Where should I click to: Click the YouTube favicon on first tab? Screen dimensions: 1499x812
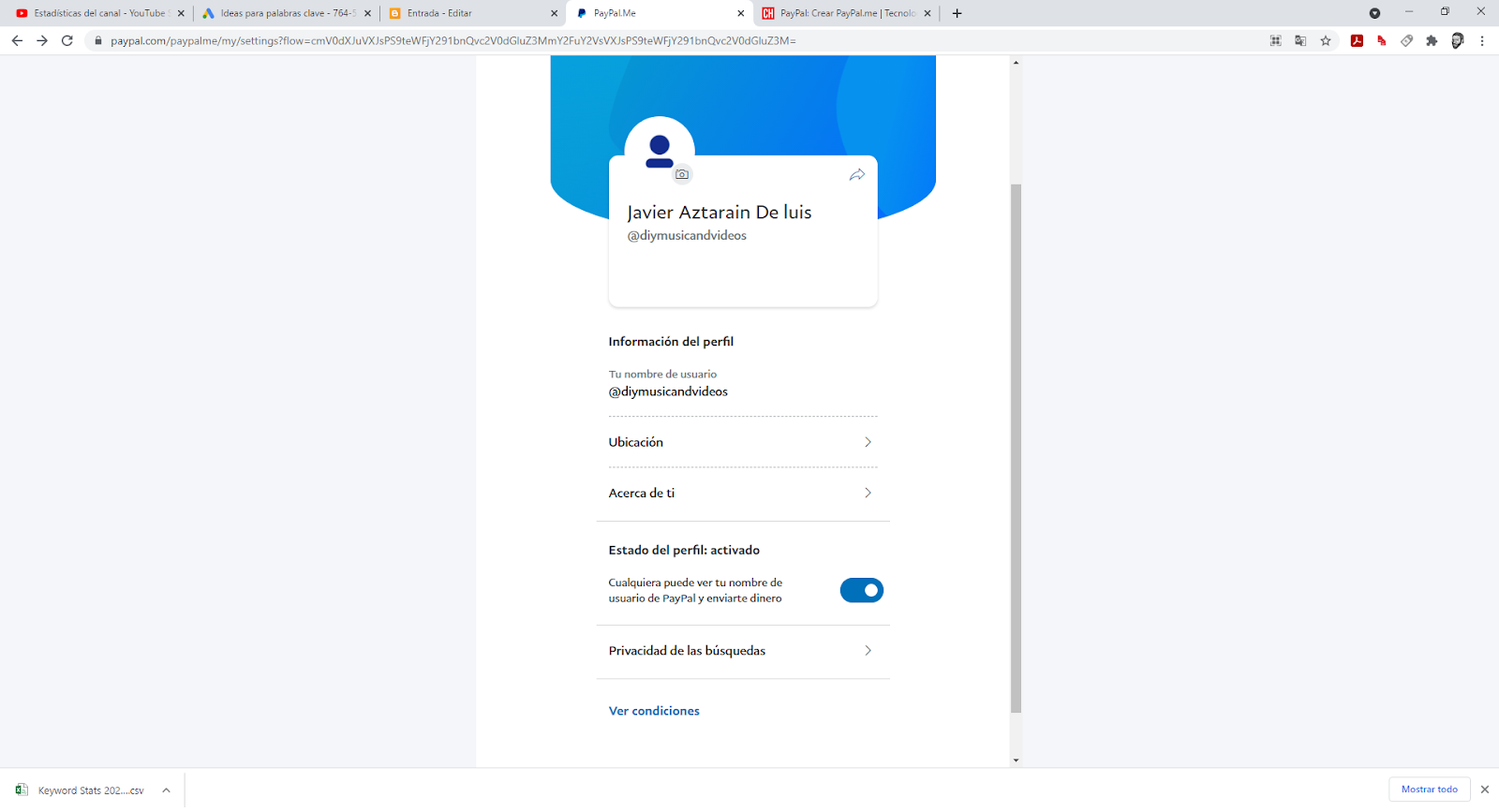click(x=22, y=13)
